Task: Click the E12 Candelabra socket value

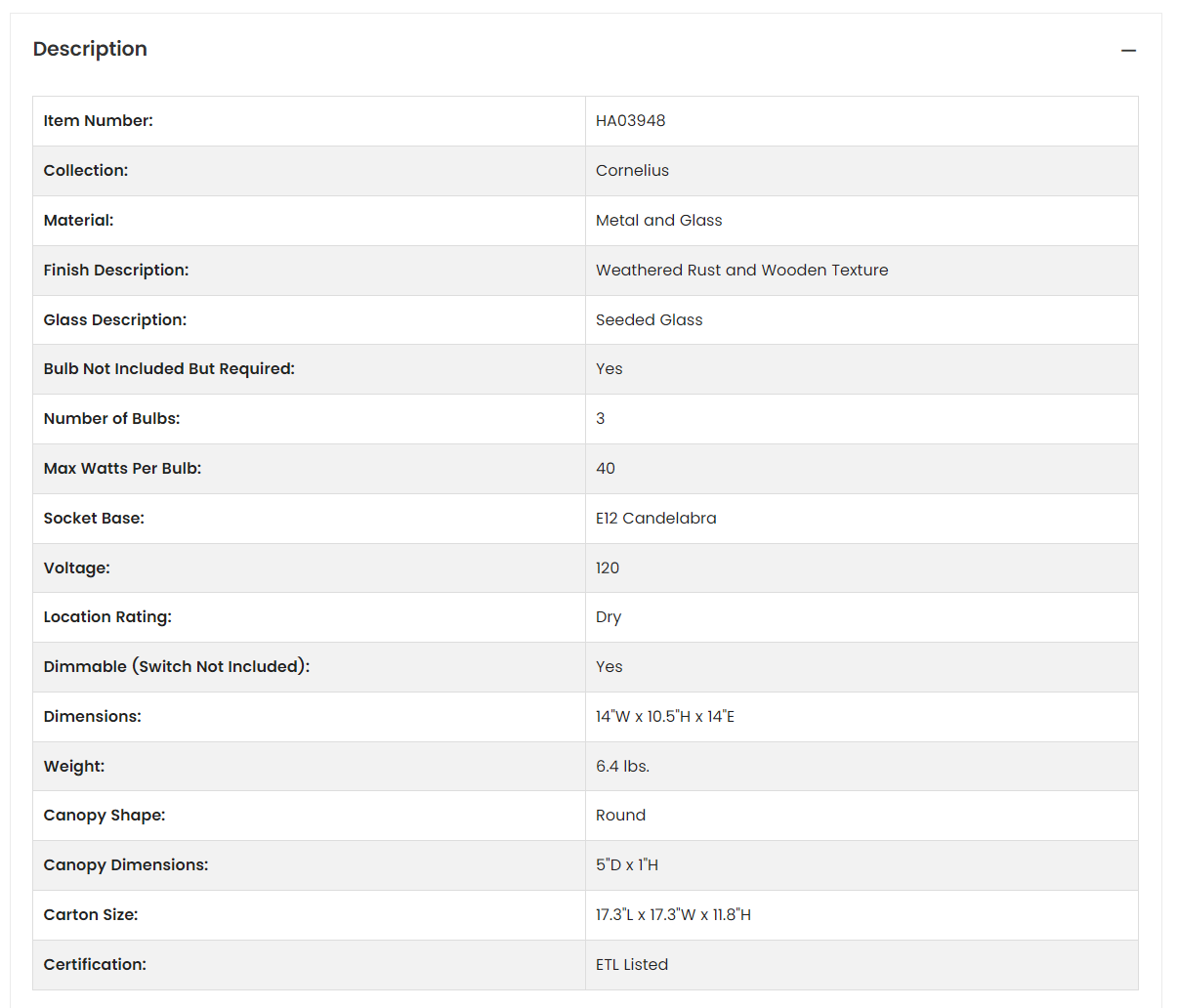Action: pyautogui.click(x=656, y=519)
